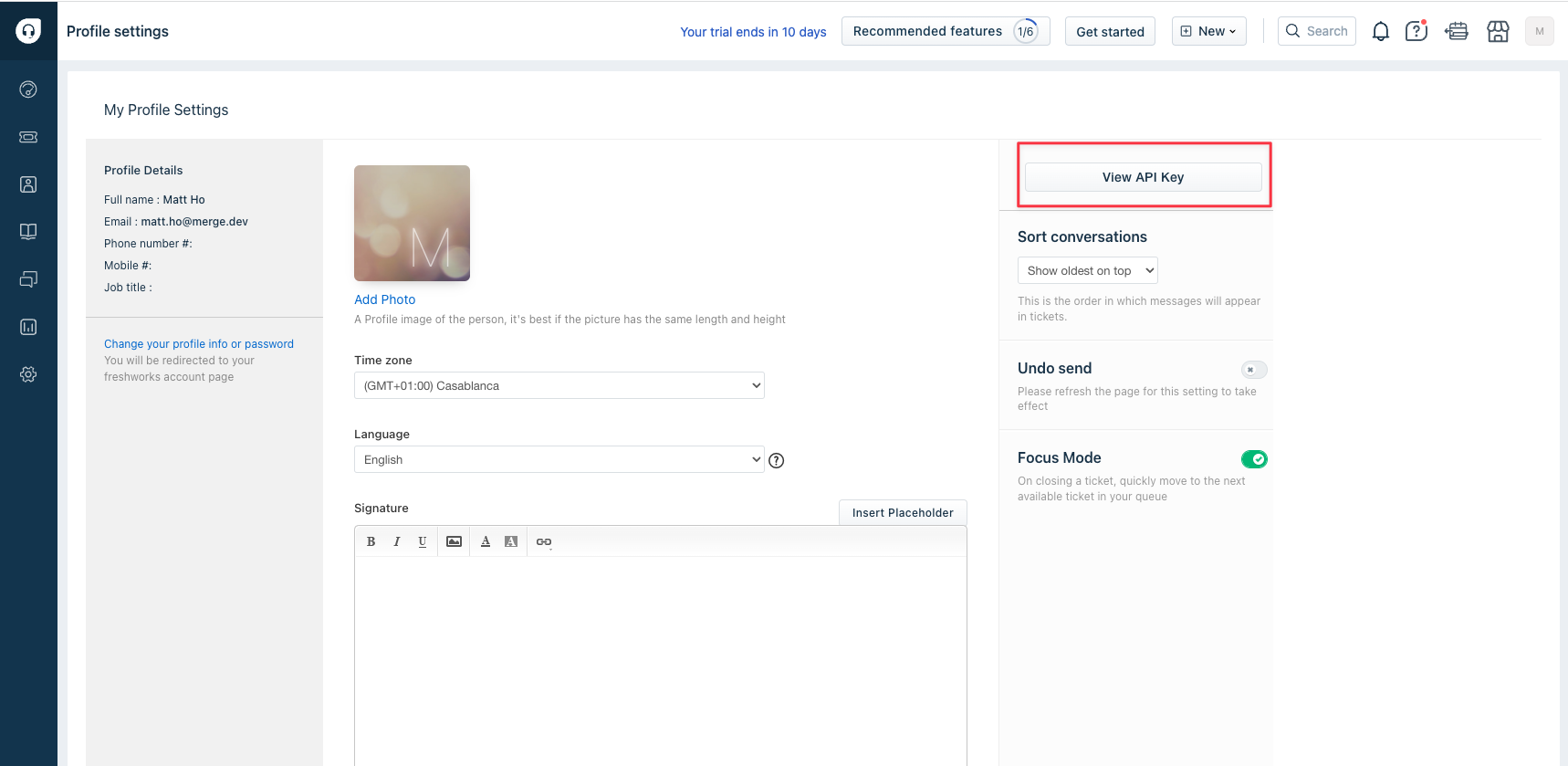
Task: Expand the Sort conversations dropdown
Action: click(1087, 271)
